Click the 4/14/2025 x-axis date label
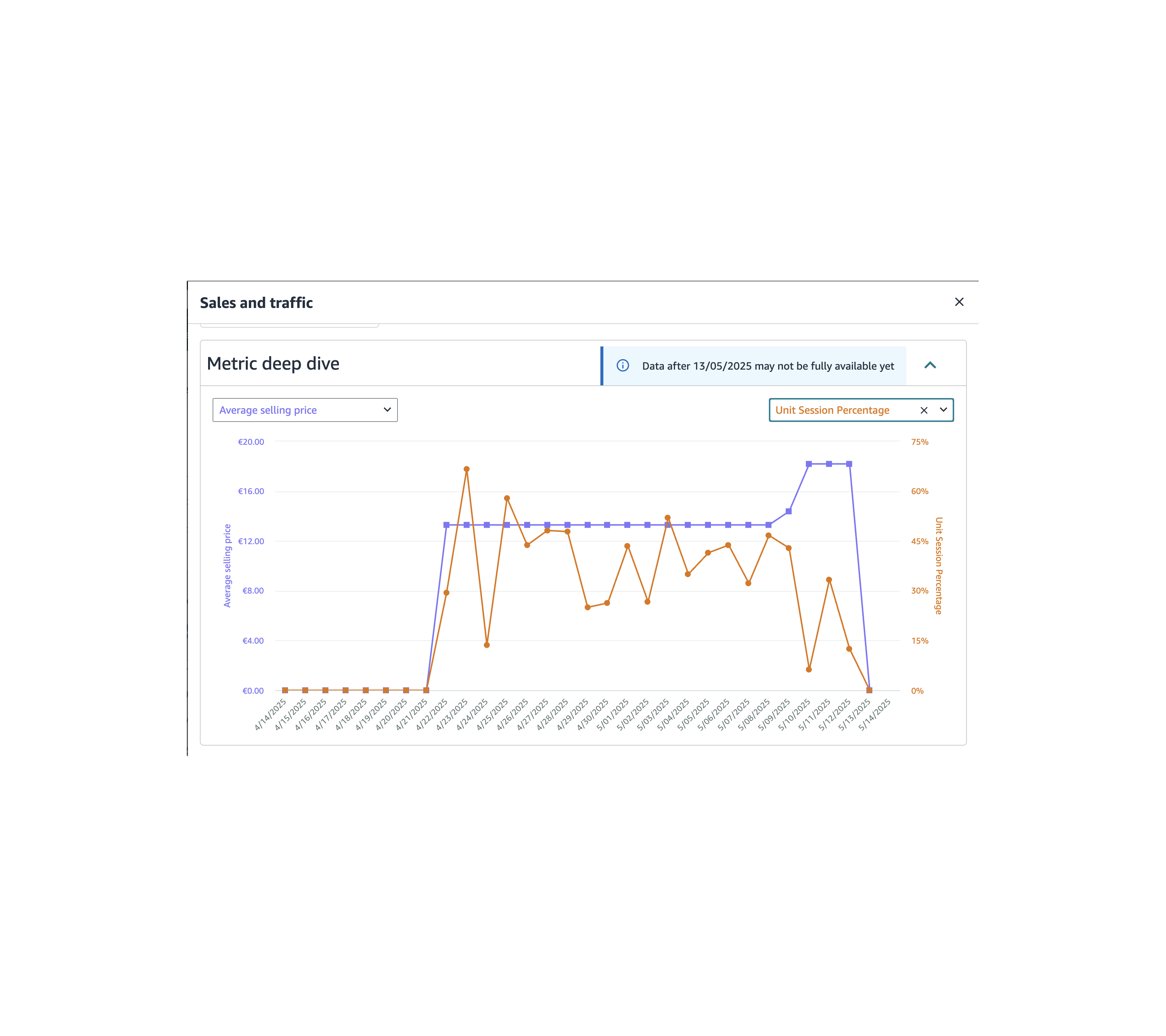The image size is (1166, 1036). tap(270, 715)
